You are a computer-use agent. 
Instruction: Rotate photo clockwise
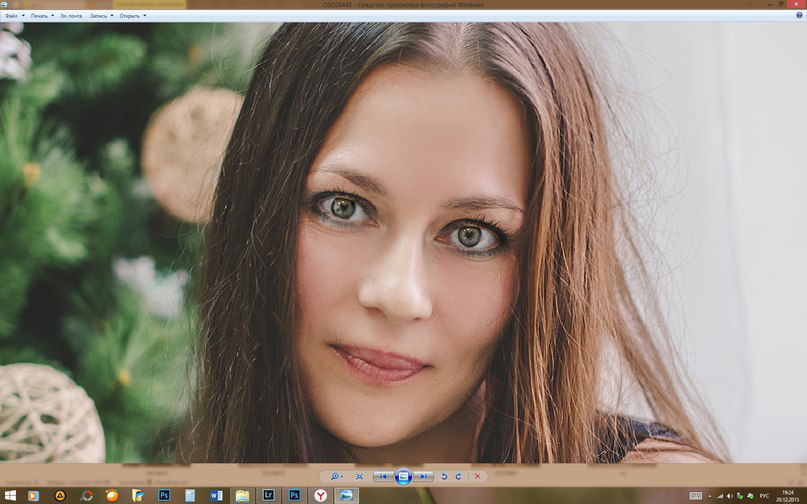(459, 477)
